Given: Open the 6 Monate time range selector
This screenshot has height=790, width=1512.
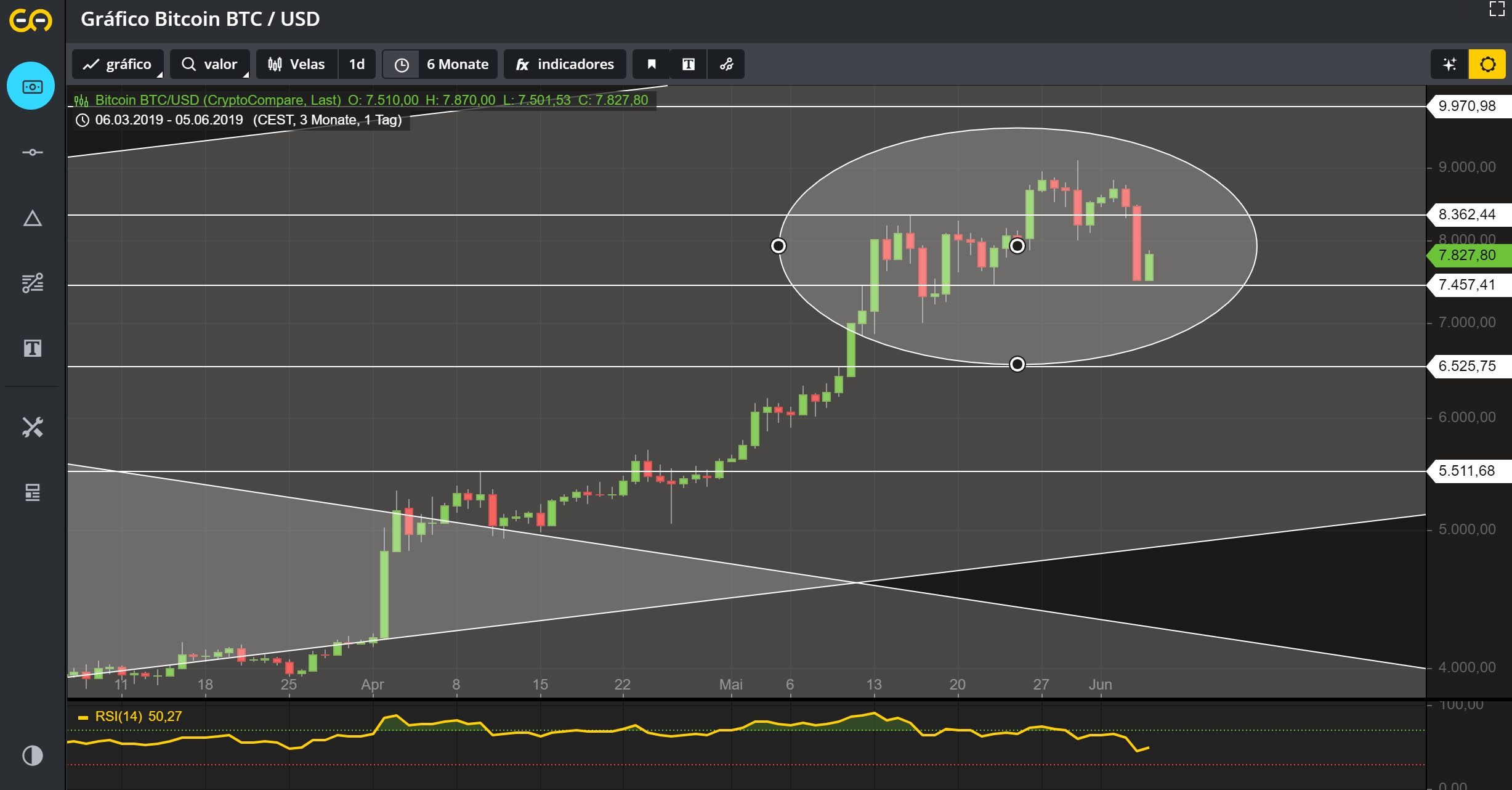Looking at the screenshot, I should click(458, 64).
